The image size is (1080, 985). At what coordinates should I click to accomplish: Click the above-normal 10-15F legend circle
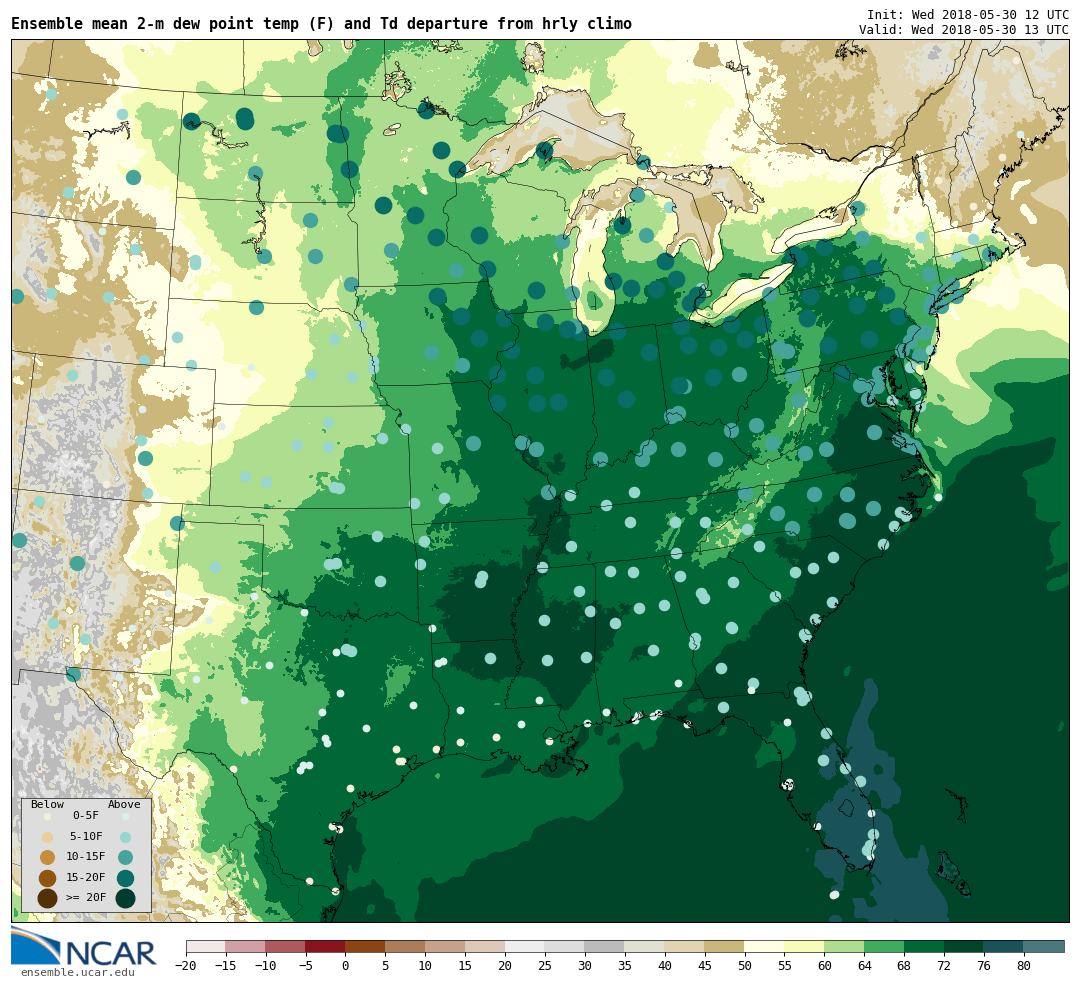pyautogui.click(x=125, y=858)
